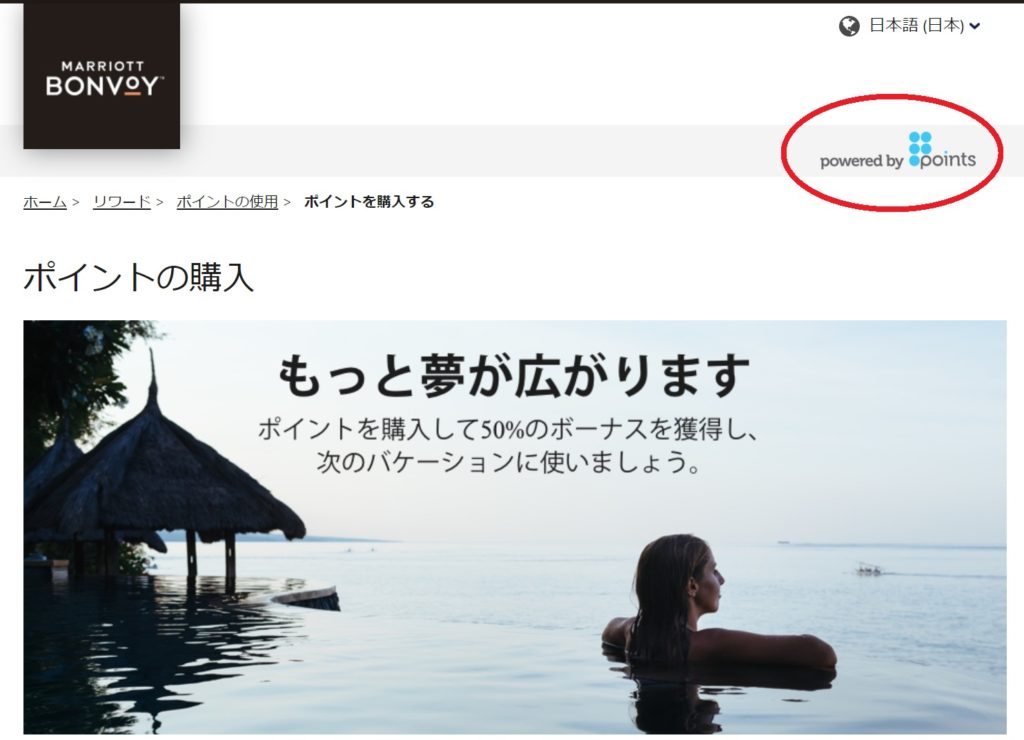Click the Marriott Bonvoy logo

point(102,76)
